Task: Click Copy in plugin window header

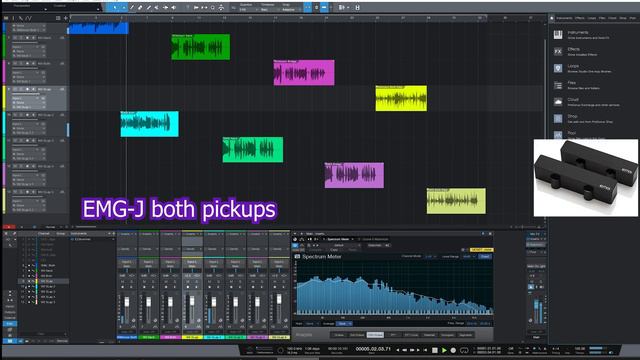Action: click(x=334, y=250)
